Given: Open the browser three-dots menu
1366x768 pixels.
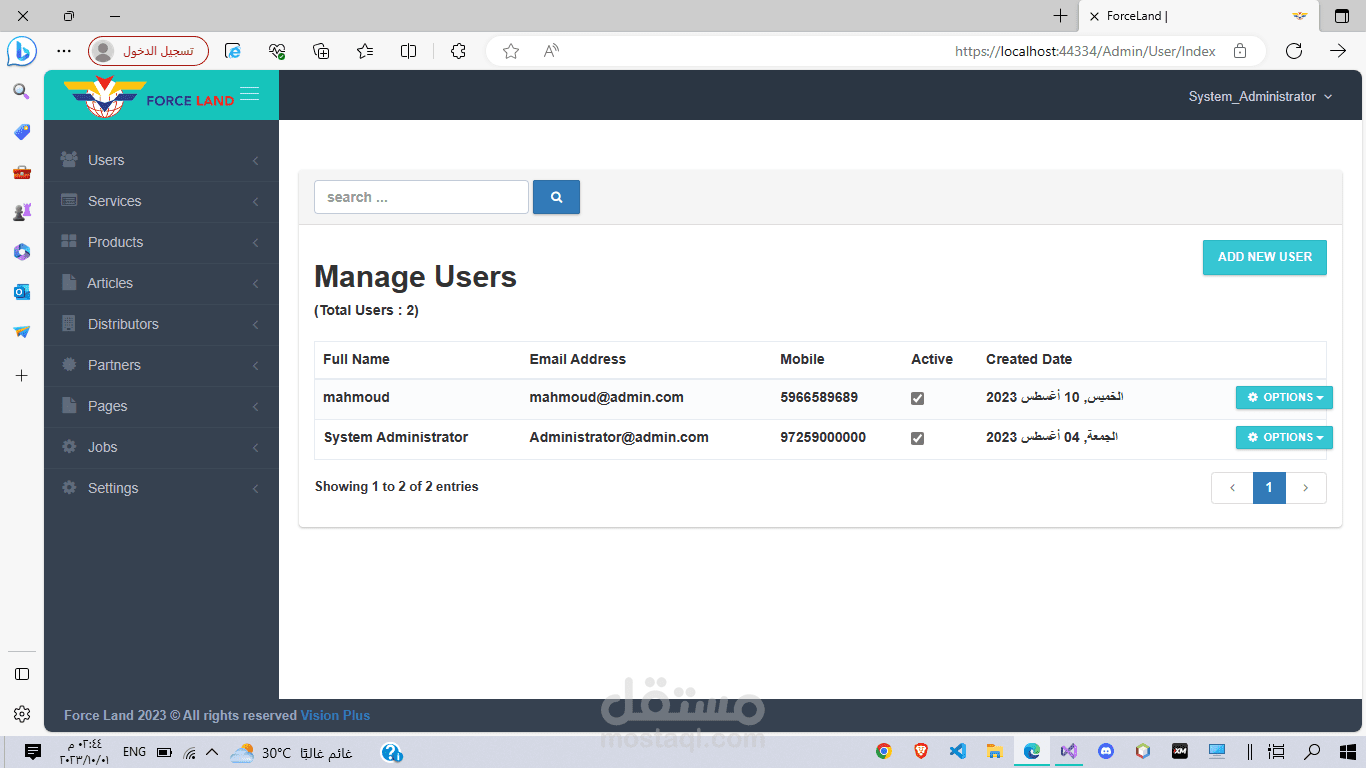Looking at the screenshot, I should click(64, 51).
